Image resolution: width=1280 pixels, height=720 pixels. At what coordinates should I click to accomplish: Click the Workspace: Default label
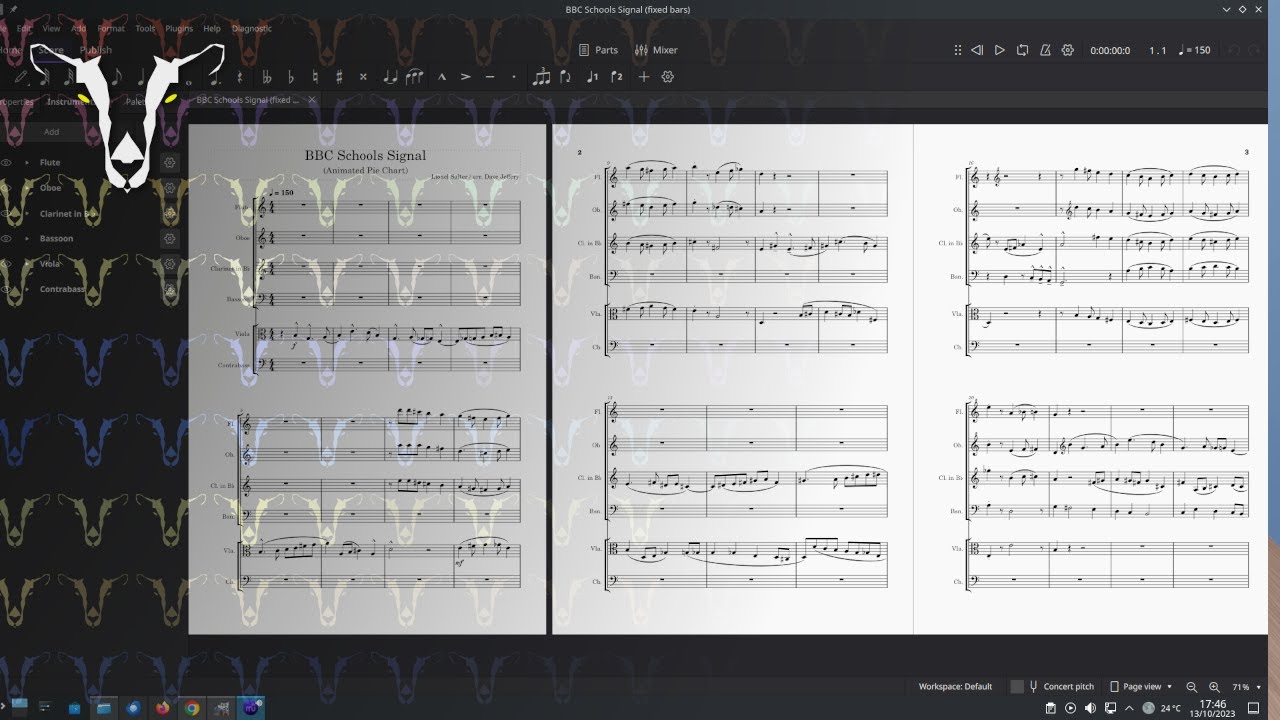tap(955, 687)
